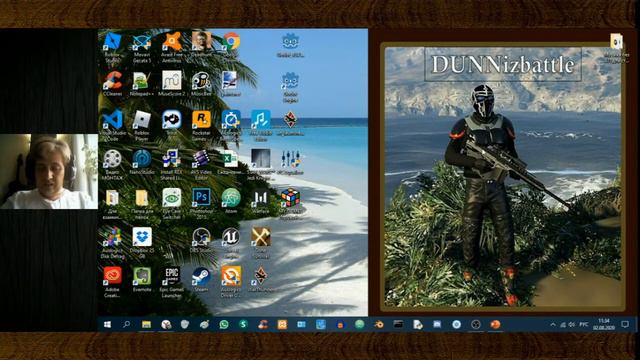640x360 pixels.
Task: Open the notification center icon
Action: tap(624, 324)
